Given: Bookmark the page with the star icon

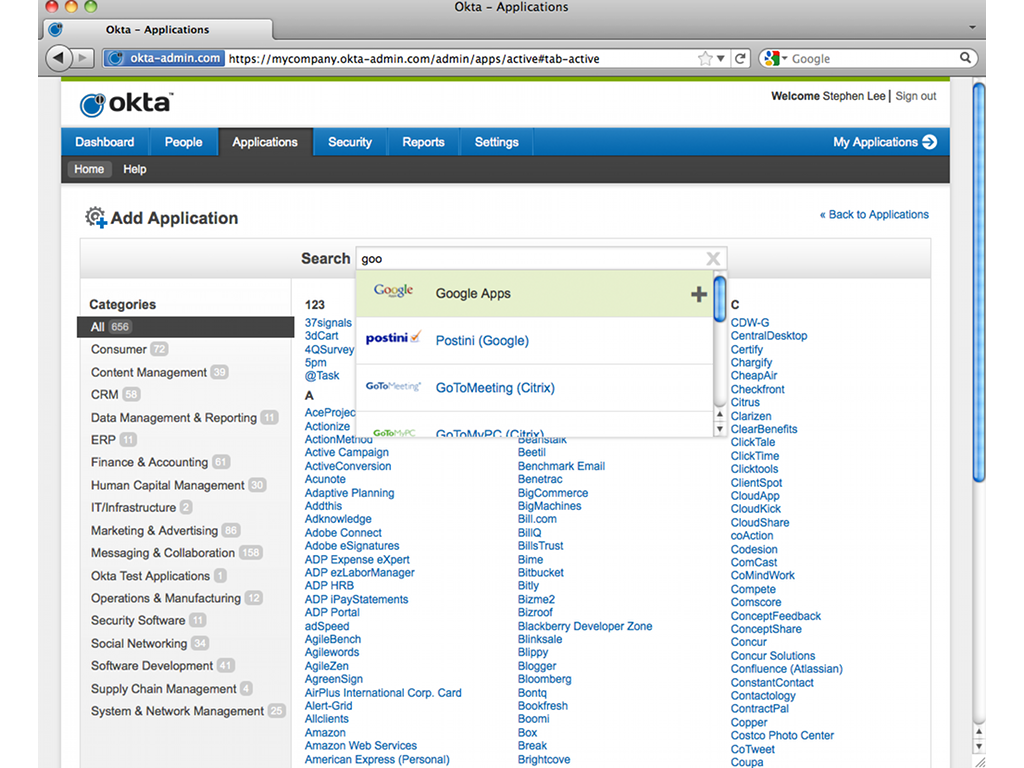Looking at the screenshot, I should (x=706, y=59).
